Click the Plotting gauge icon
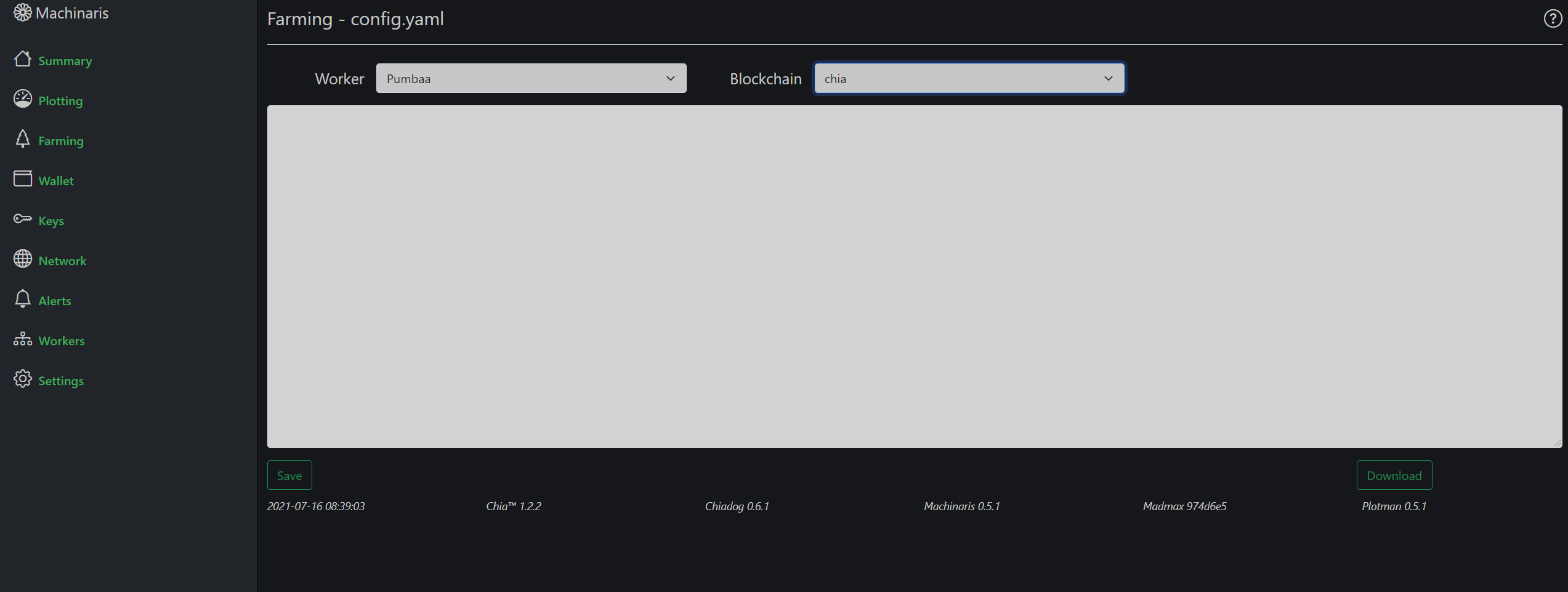Screen dimensions: 1568x592 click(23, 99)
